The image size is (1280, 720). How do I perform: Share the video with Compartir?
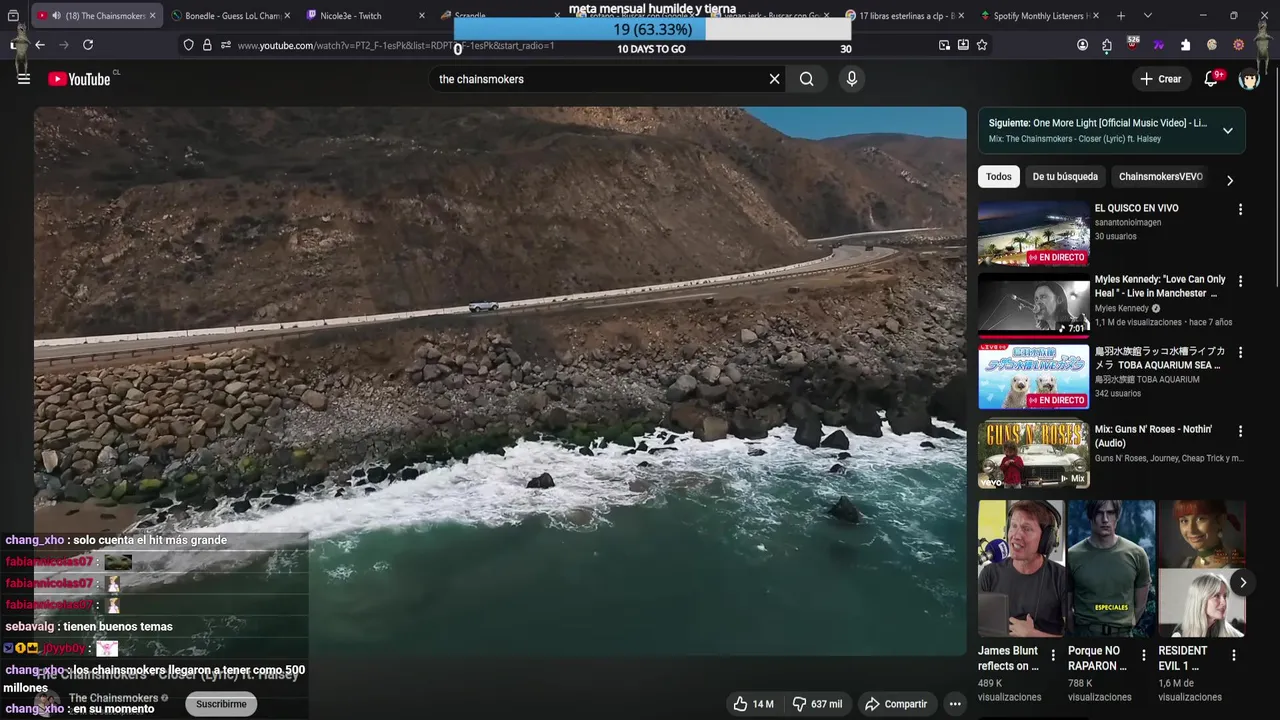(x=896, y=704)
